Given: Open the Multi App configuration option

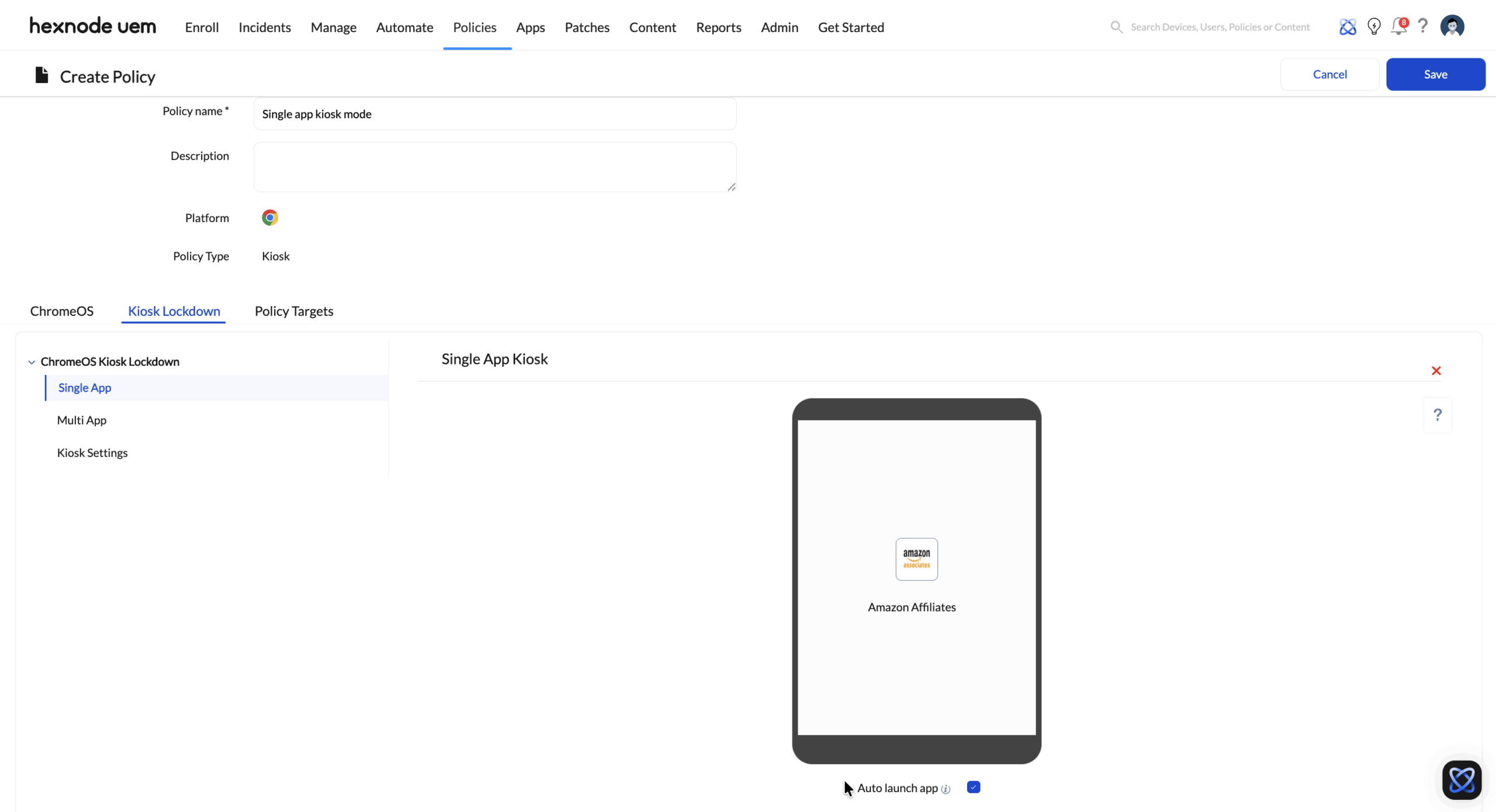Looking at the screenshot, I should [x=82, y=419].
